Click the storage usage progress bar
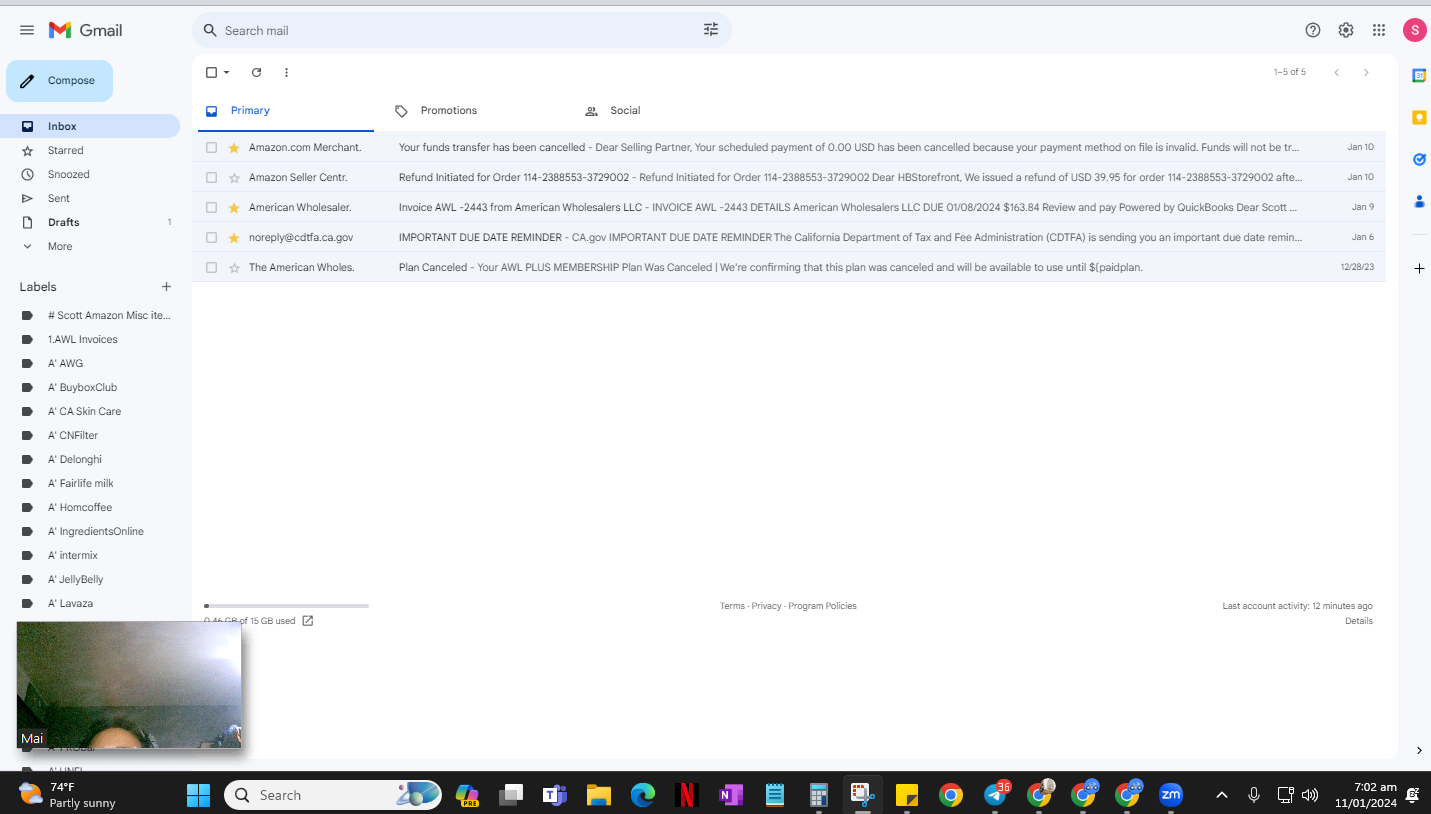The height and width of the screenshot is (814, 1431). pyautogui.click(x=286, y=606)
